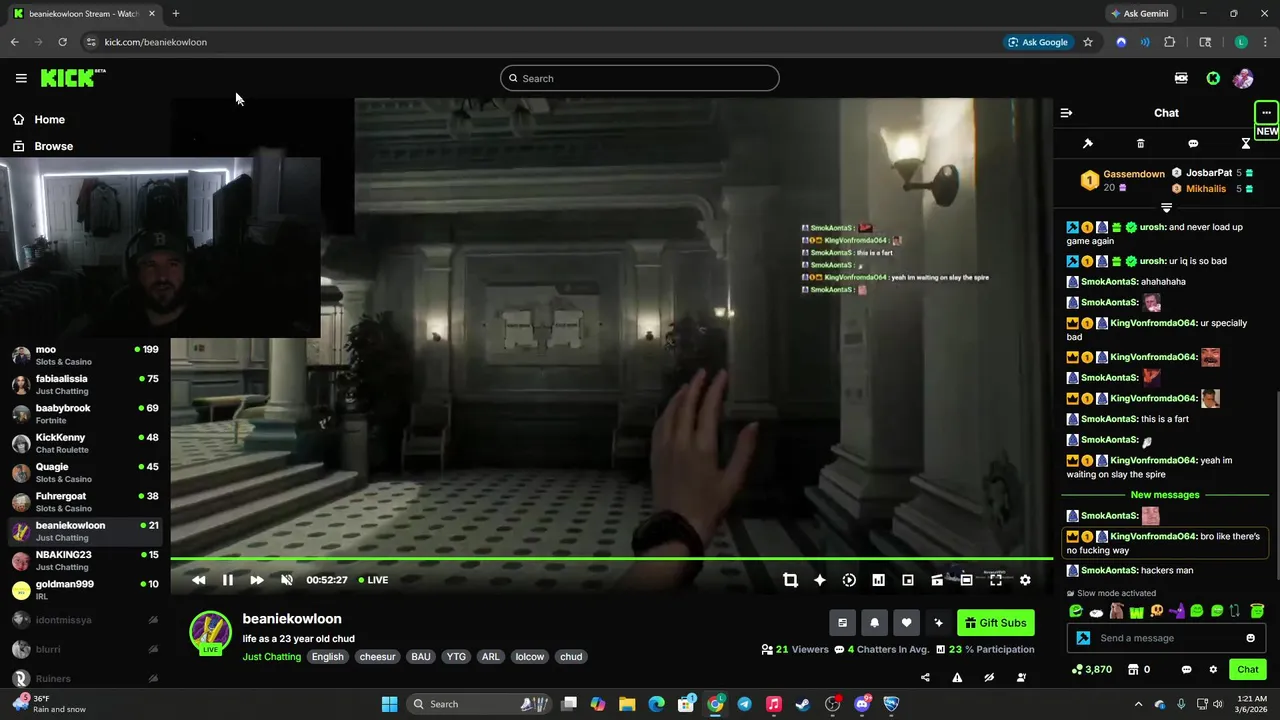Image resolution: width=1280 pixels, height=720 pixels.
Task: Click the crop icon in player controls
Action: 790,580
